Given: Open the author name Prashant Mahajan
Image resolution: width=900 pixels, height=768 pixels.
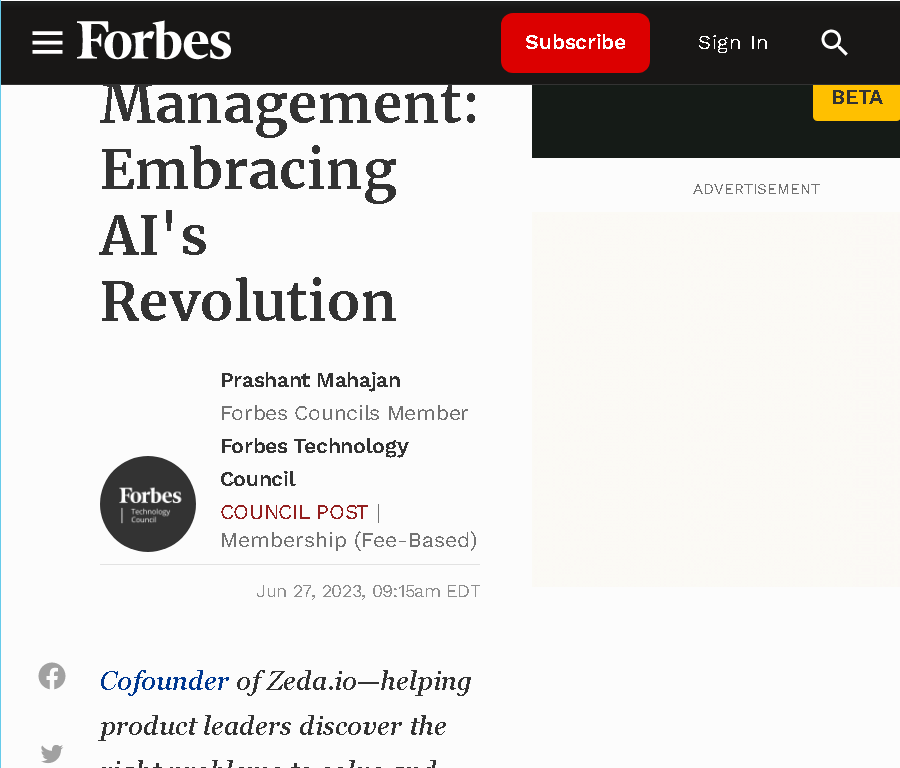Looking at the screenshot, I should 311,380.
